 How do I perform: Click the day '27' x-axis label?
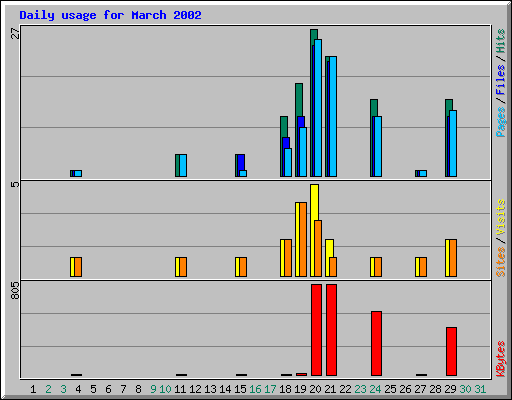tap(420, 389)
